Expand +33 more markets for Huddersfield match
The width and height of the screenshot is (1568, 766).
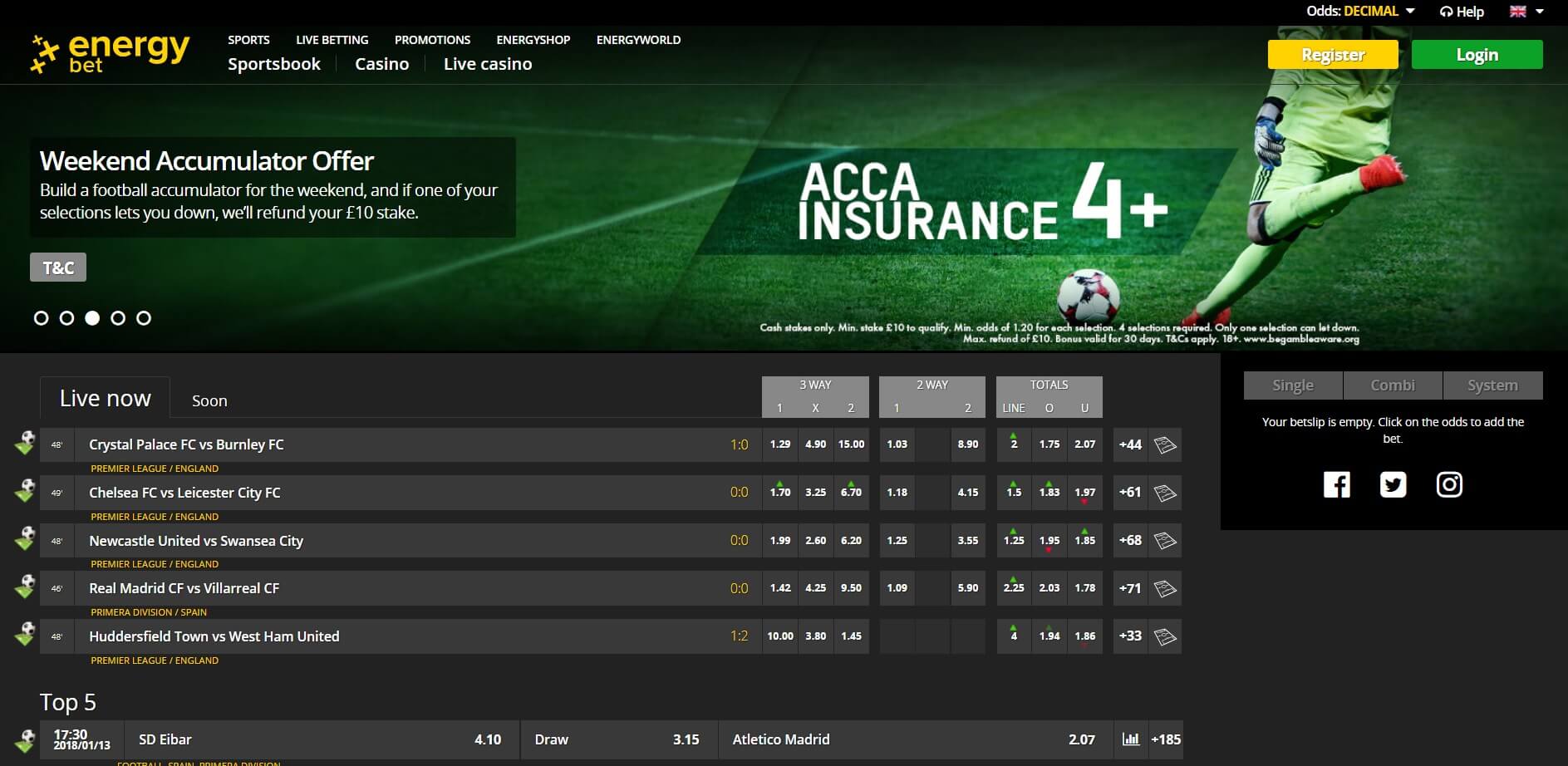click(x=1130, y=636)
